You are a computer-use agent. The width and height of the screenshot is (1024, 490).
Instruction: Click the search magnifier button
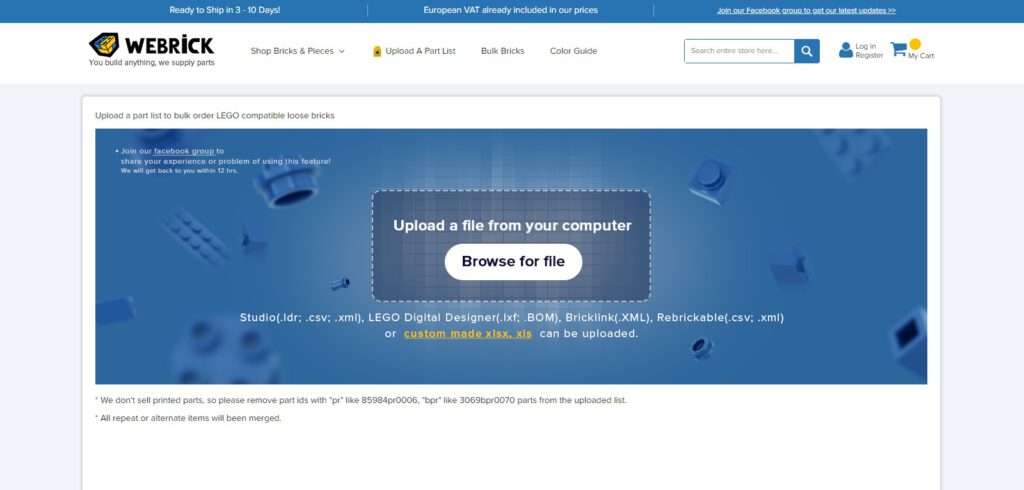(807, 51)
